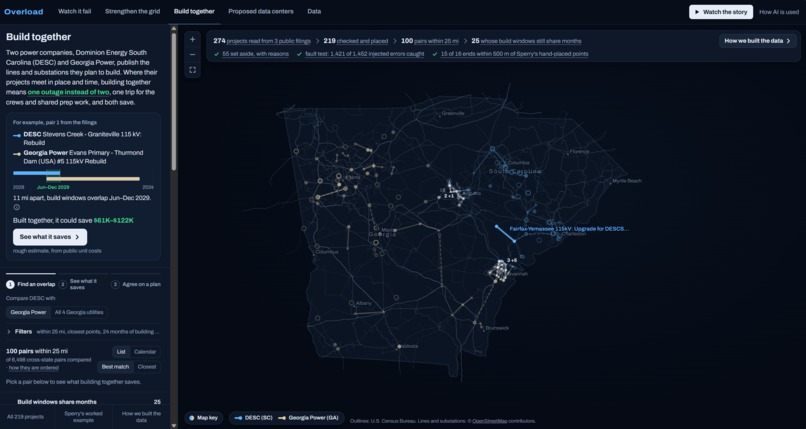
Task: Click sidebar scrollbar down arrow
Action: (174, 425)
